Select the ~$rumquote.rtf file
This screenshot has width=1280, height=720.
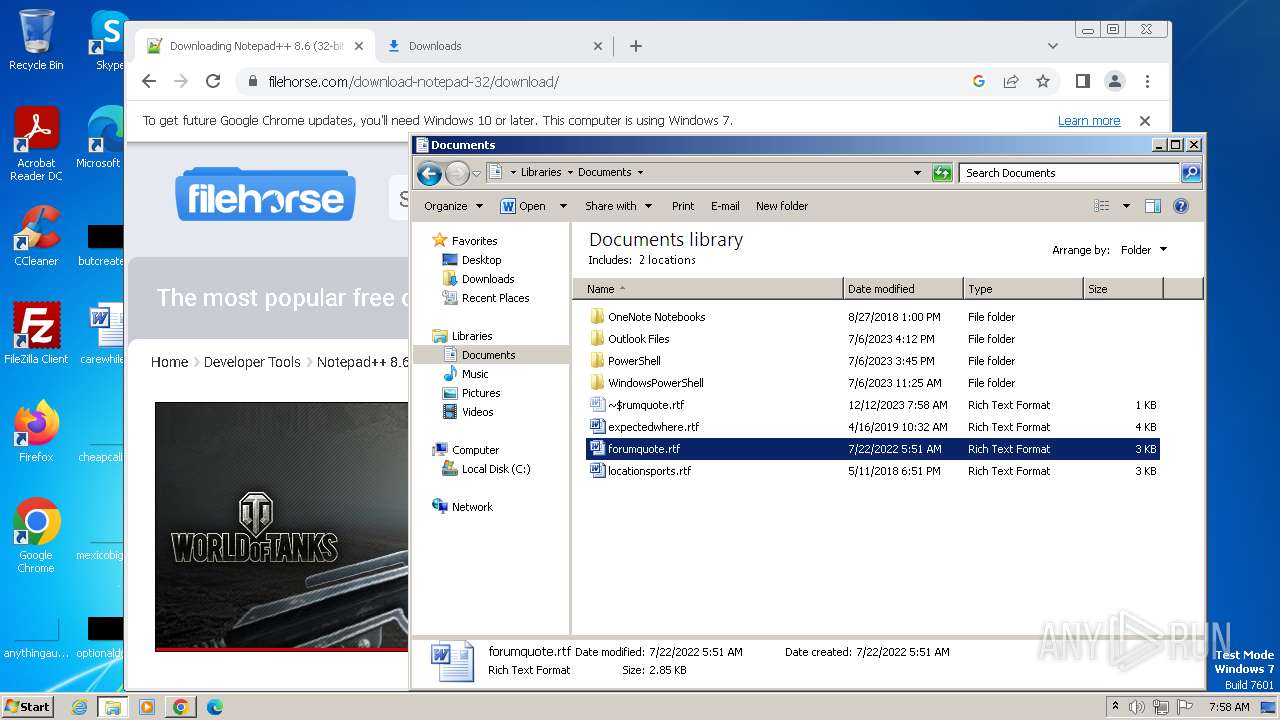646,405
